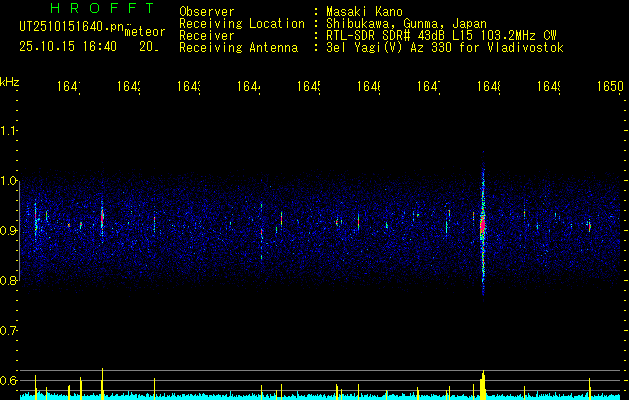
Task: Click the strongest red meteor echo
Action: point(482,225)
